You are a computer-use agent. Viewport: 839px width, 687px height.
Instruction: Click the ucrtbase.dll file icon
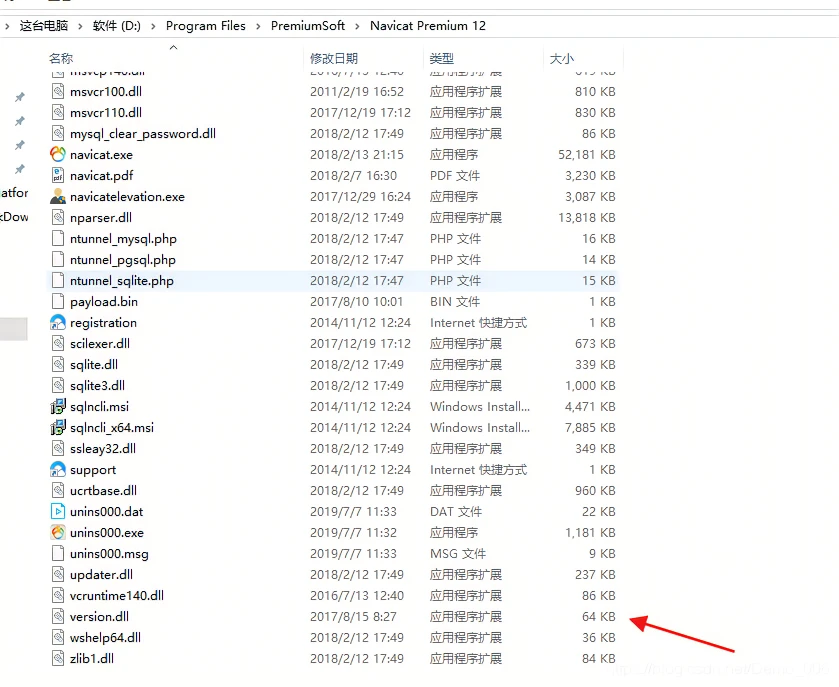58,490
